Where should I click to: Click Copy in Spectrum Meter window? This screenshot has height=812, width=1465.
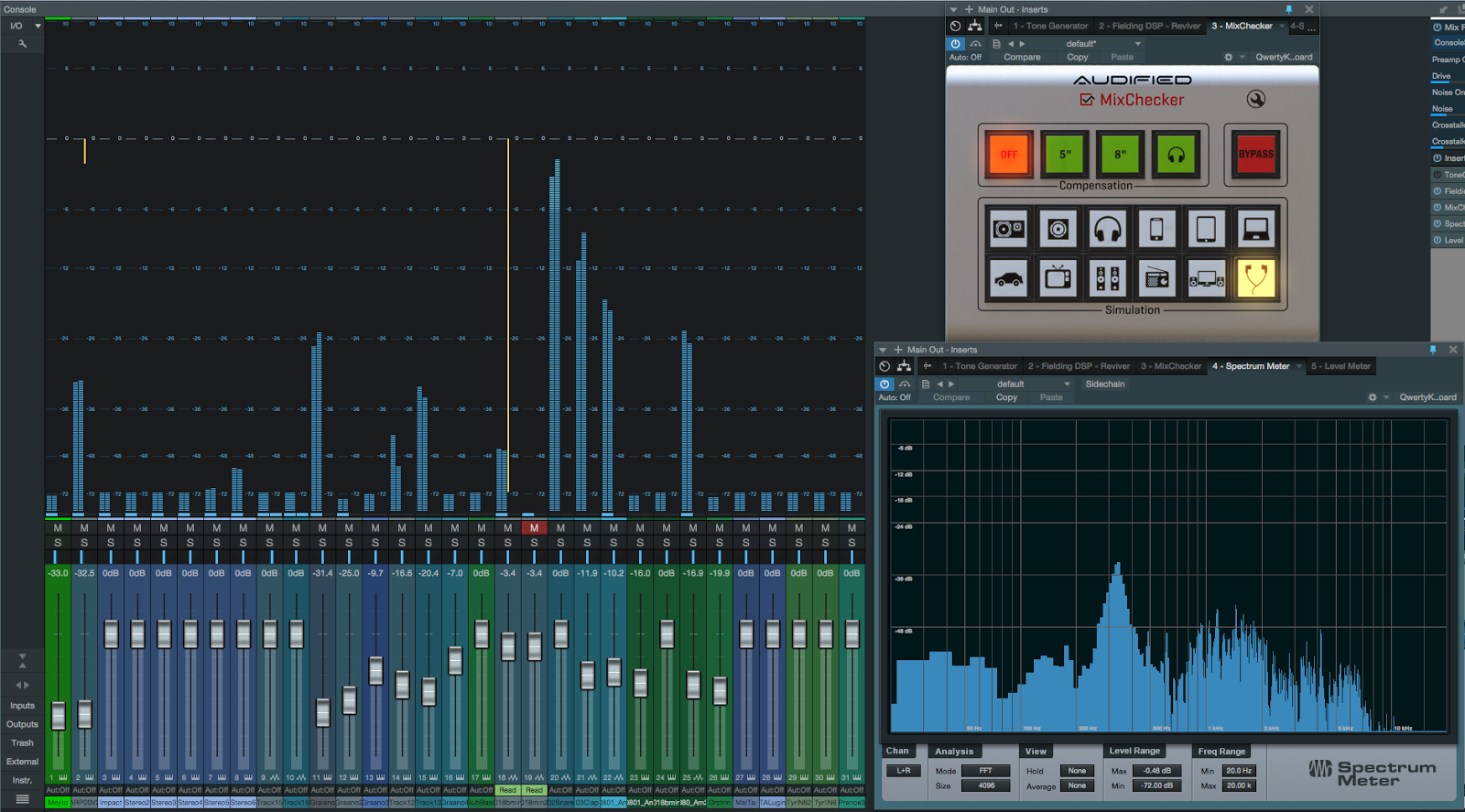coord(1006,397)
